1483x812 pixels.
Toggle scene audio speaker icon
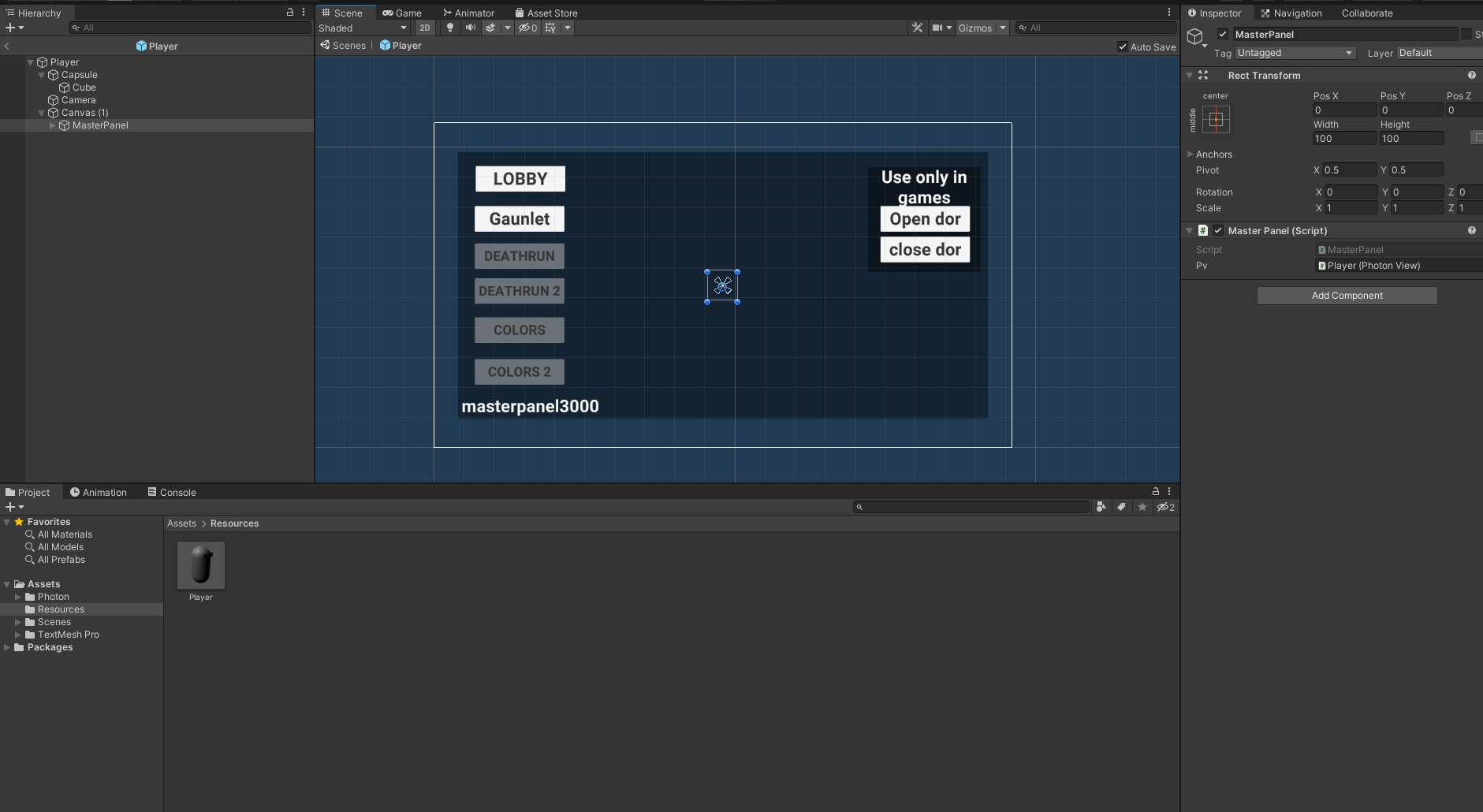pyautogui.click(x=471, y=28)
